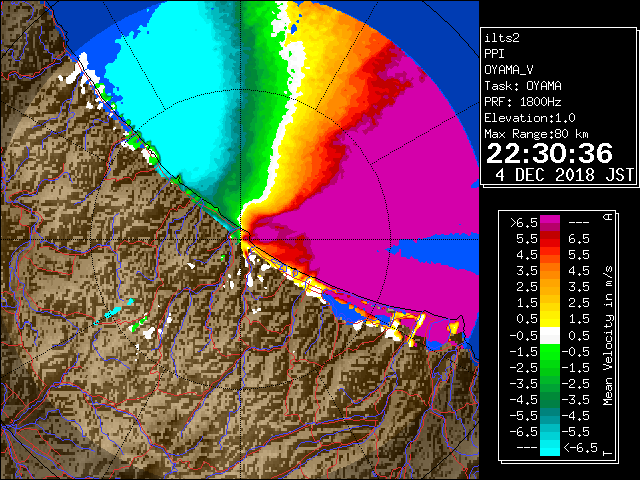Pick the bright green swatch below white band
Image resolution: width=640 pixels, height=480 pixels.
[x=550, y=352]
